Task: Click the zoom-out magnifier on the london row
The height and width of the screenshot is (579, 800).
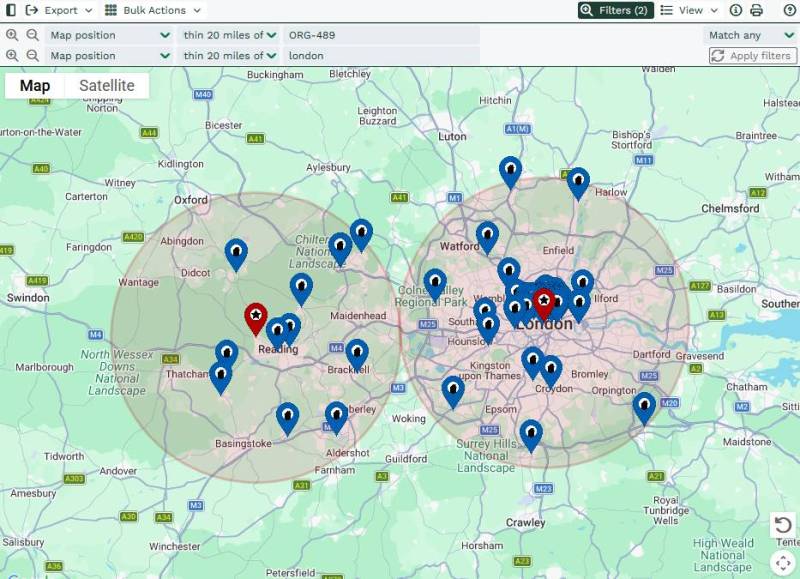Action: coord(32,56)
